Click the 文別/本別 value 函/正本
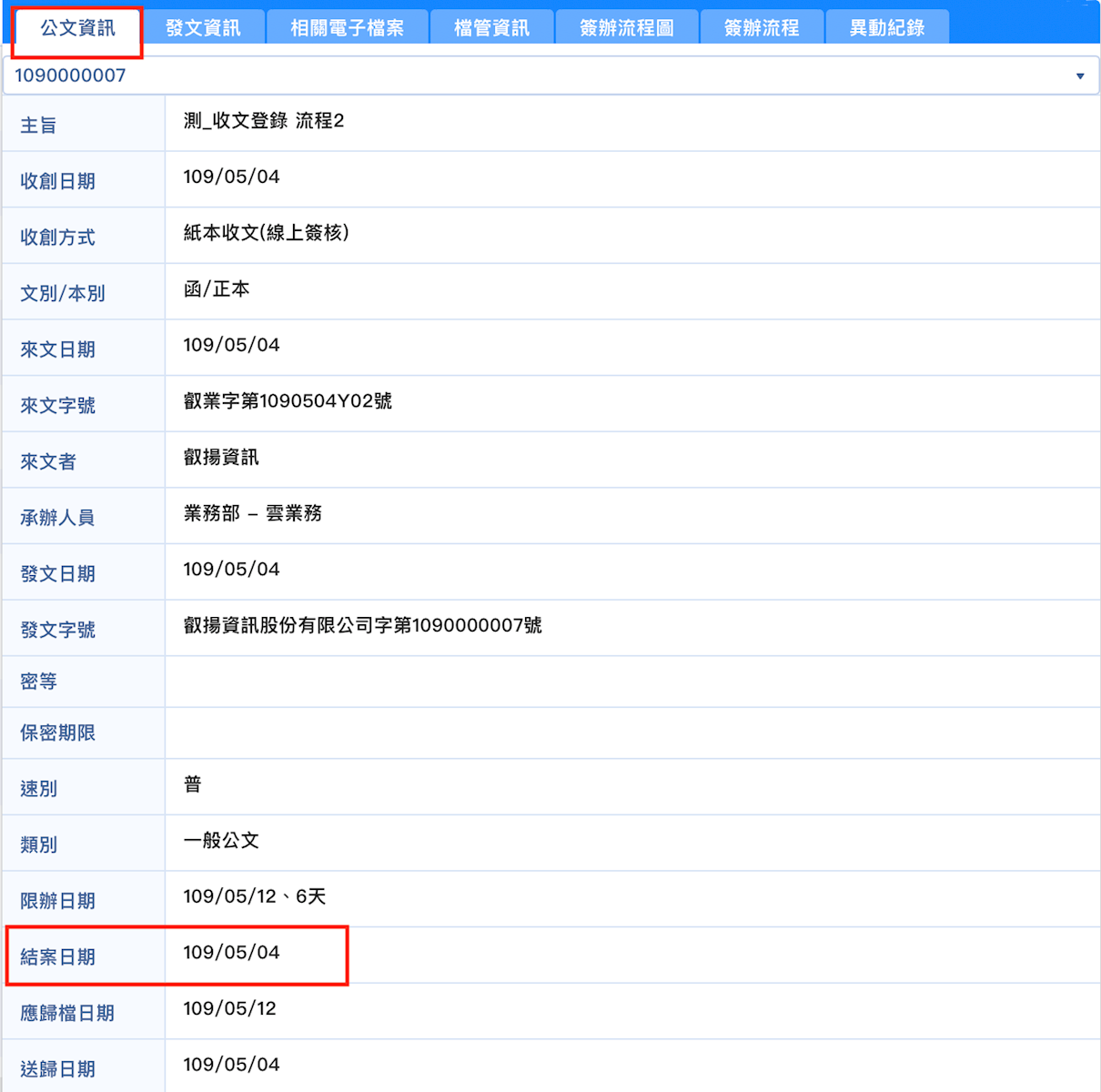The image size is (1101, 1092). (217, 289)
